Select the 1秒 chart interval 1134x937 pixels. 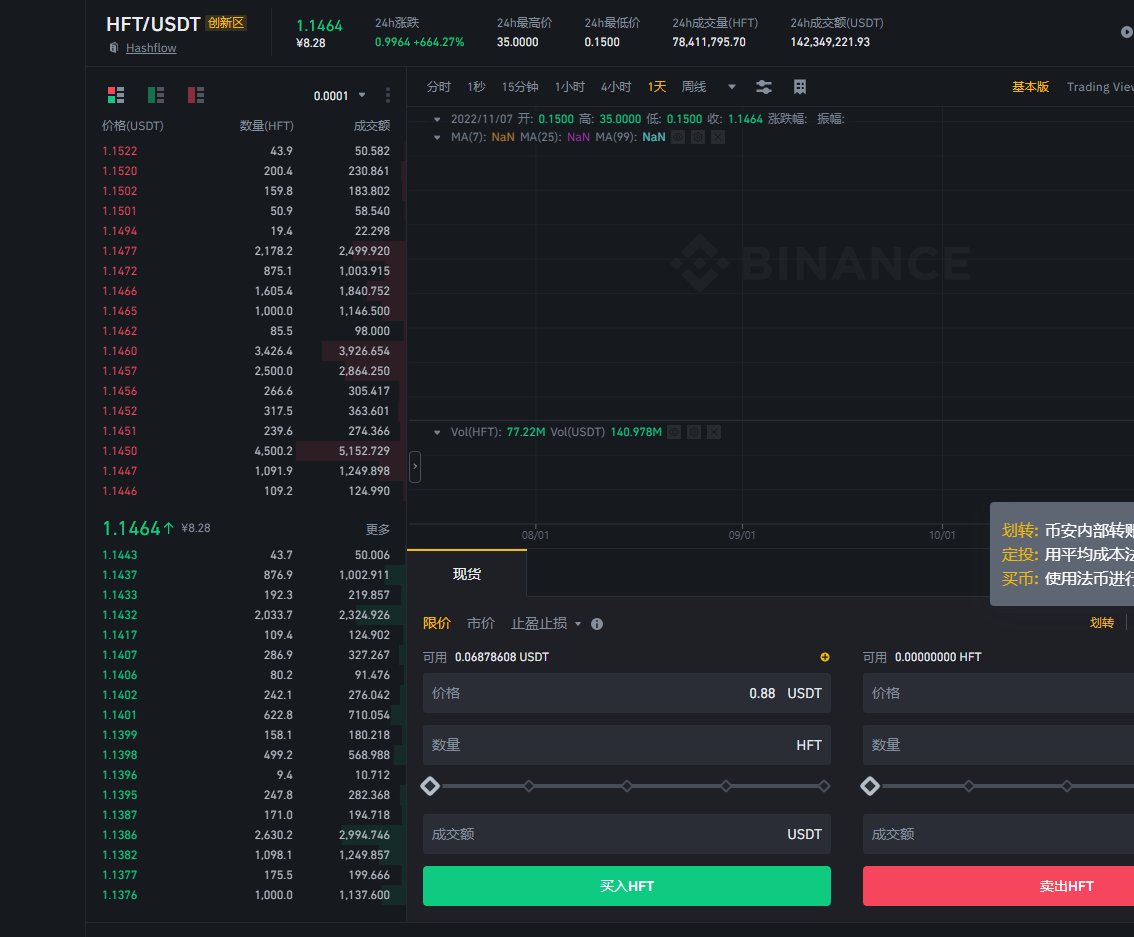click(x=476, y=87)
